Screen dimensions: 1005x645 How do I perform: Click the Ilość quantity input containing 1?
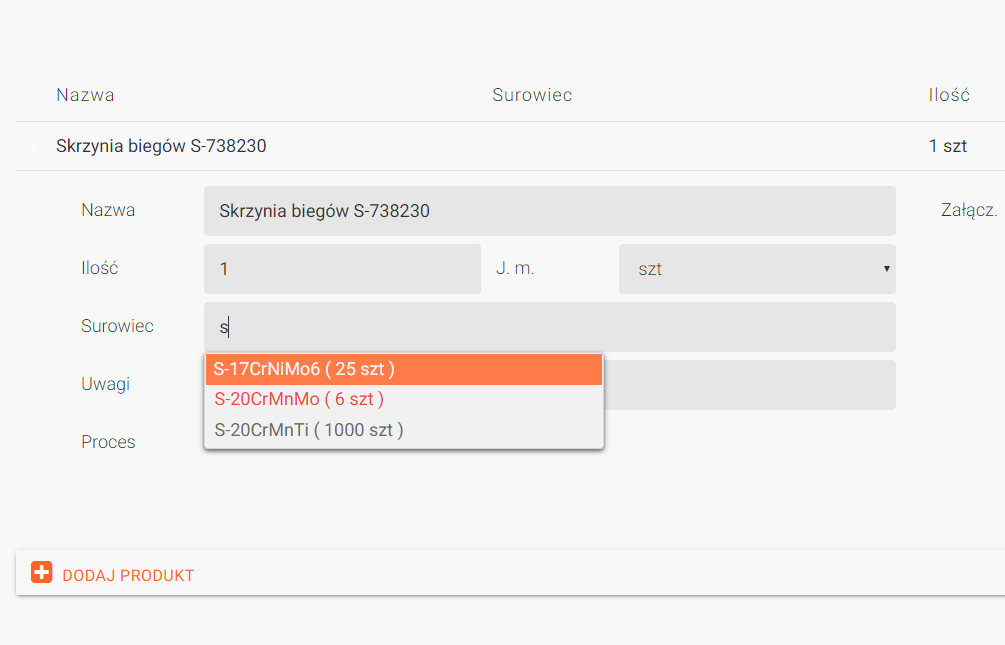[342, 269]
